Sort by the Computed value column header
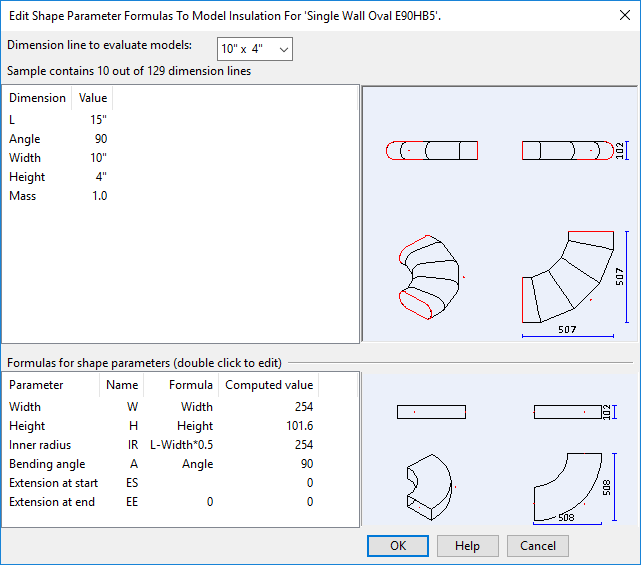This screenshot has height=565, width=641. pyautogui.click(x=268, y=385)
